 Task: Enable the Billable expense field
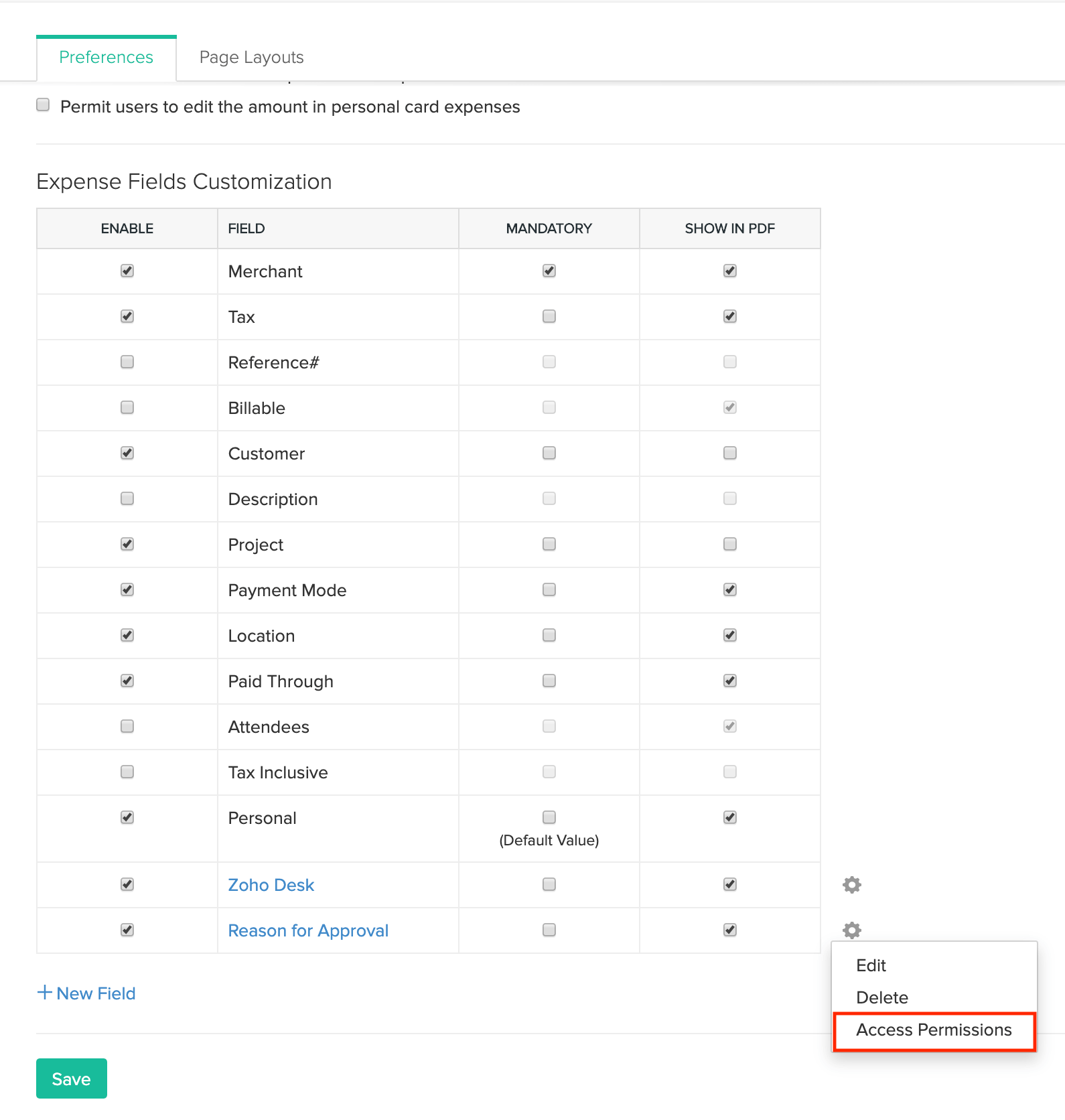[127, 407]
